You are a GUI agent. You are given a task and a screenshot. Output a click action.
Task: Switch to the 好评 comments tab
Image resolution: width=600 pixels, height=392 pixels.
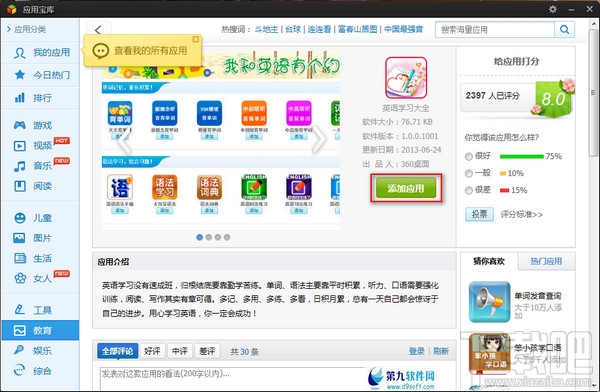[x=152, y=351]
